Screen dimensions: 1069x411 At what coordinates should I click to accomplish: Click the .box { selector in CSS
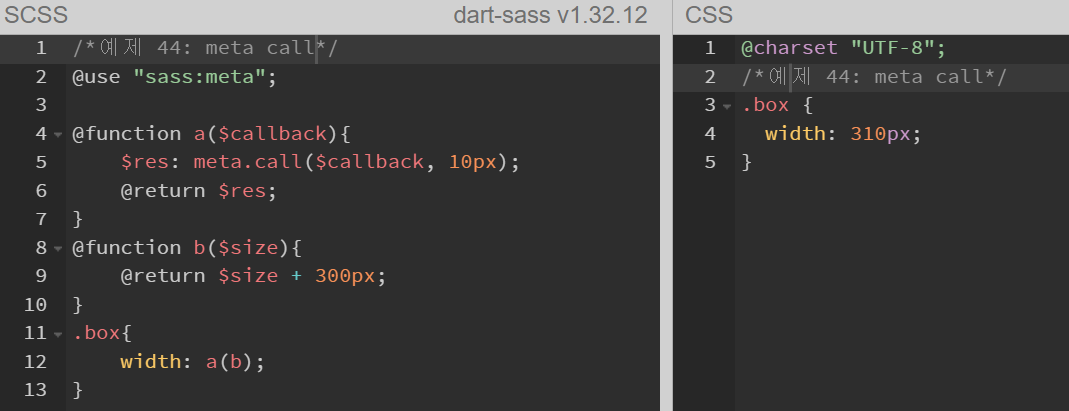click(x=777, y=105)
